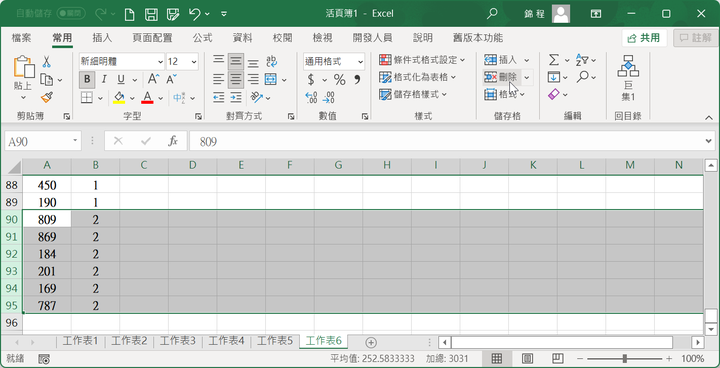Image resolution: width=720 pixels, height=368 pixels.
Task: Click the 註解 comments button
Action: (x=695, y=38)
